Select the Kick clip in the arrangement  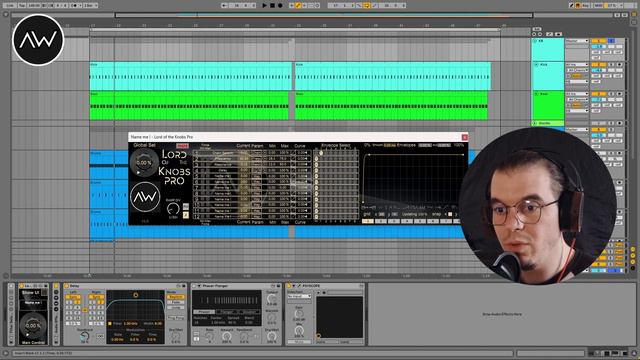(191, 76)
